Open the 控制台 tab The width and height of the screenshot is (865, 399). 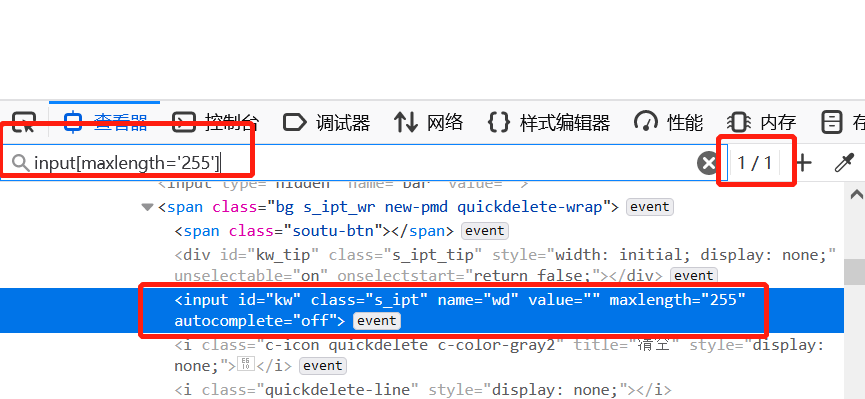tap(215, 122)
